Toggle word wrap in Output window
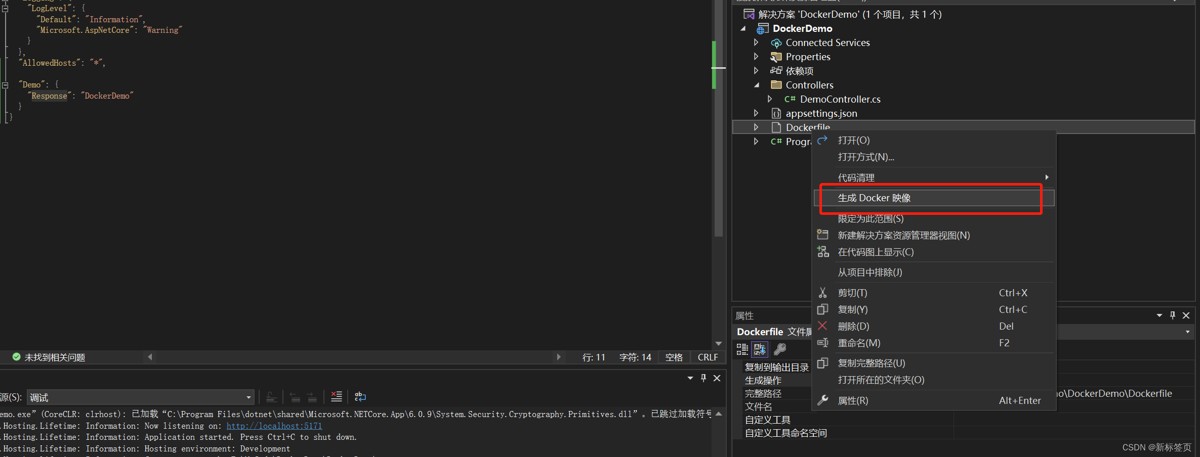Screen dimensions: 1200x457 pyautogui.click(x=360, y=397)
